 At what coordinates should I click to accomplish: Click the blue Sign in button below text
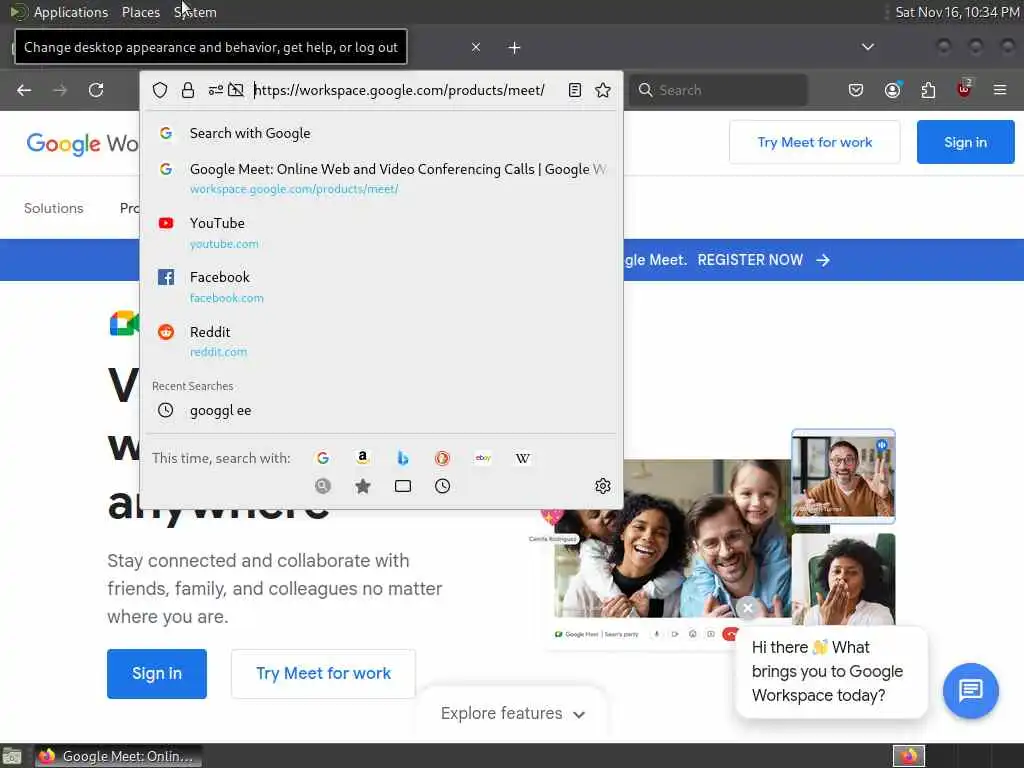157,673
